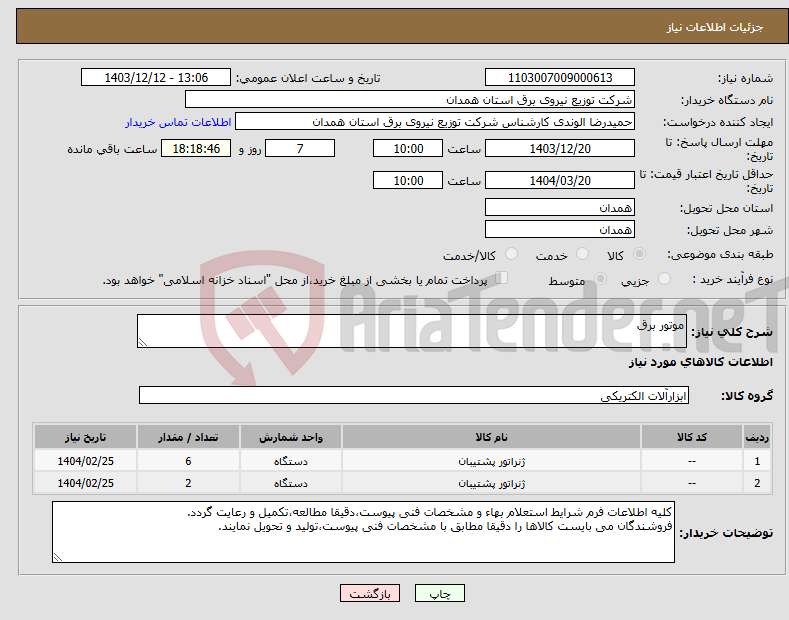Click the delivery city field همدان
This screenshot has width=789, height=620.
click(x=560, y=229)
